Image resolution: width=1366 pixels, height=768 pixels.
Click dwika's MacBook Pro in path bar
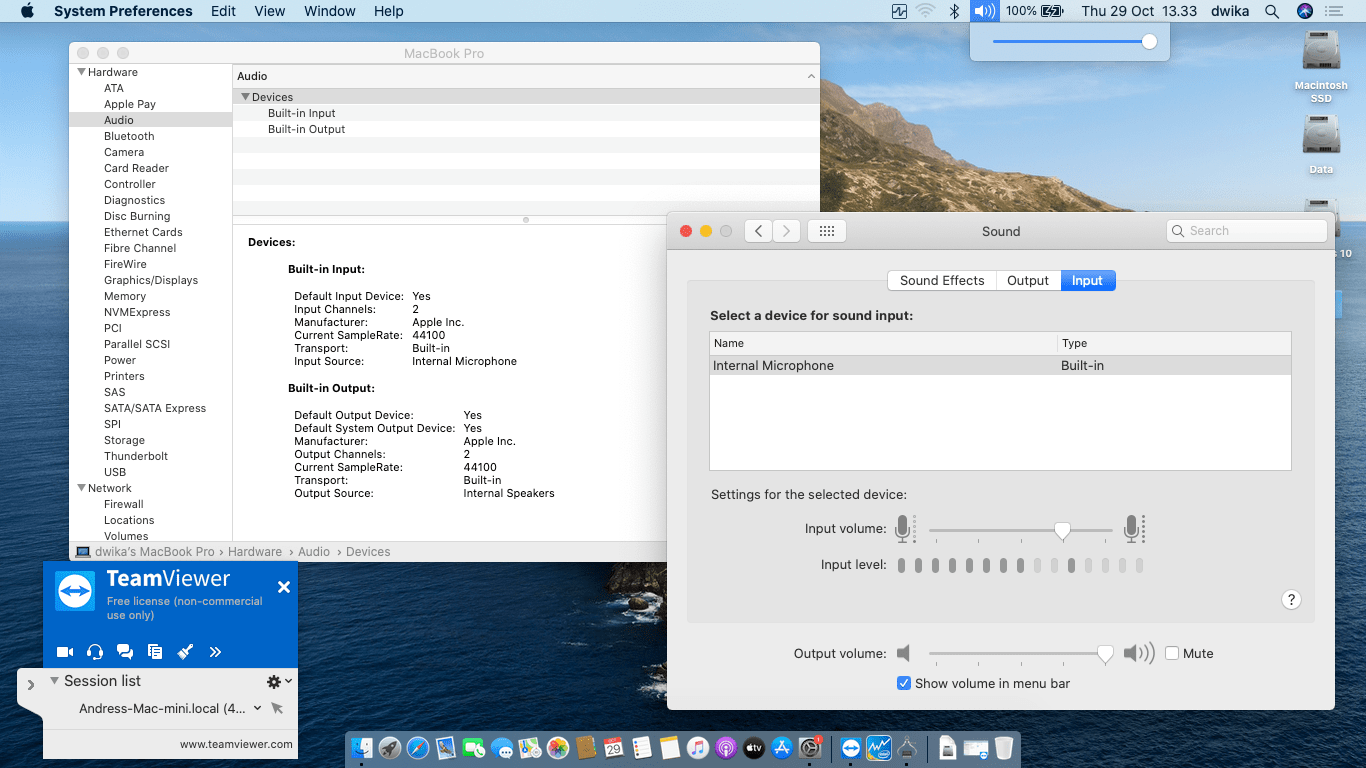(154, 552)
